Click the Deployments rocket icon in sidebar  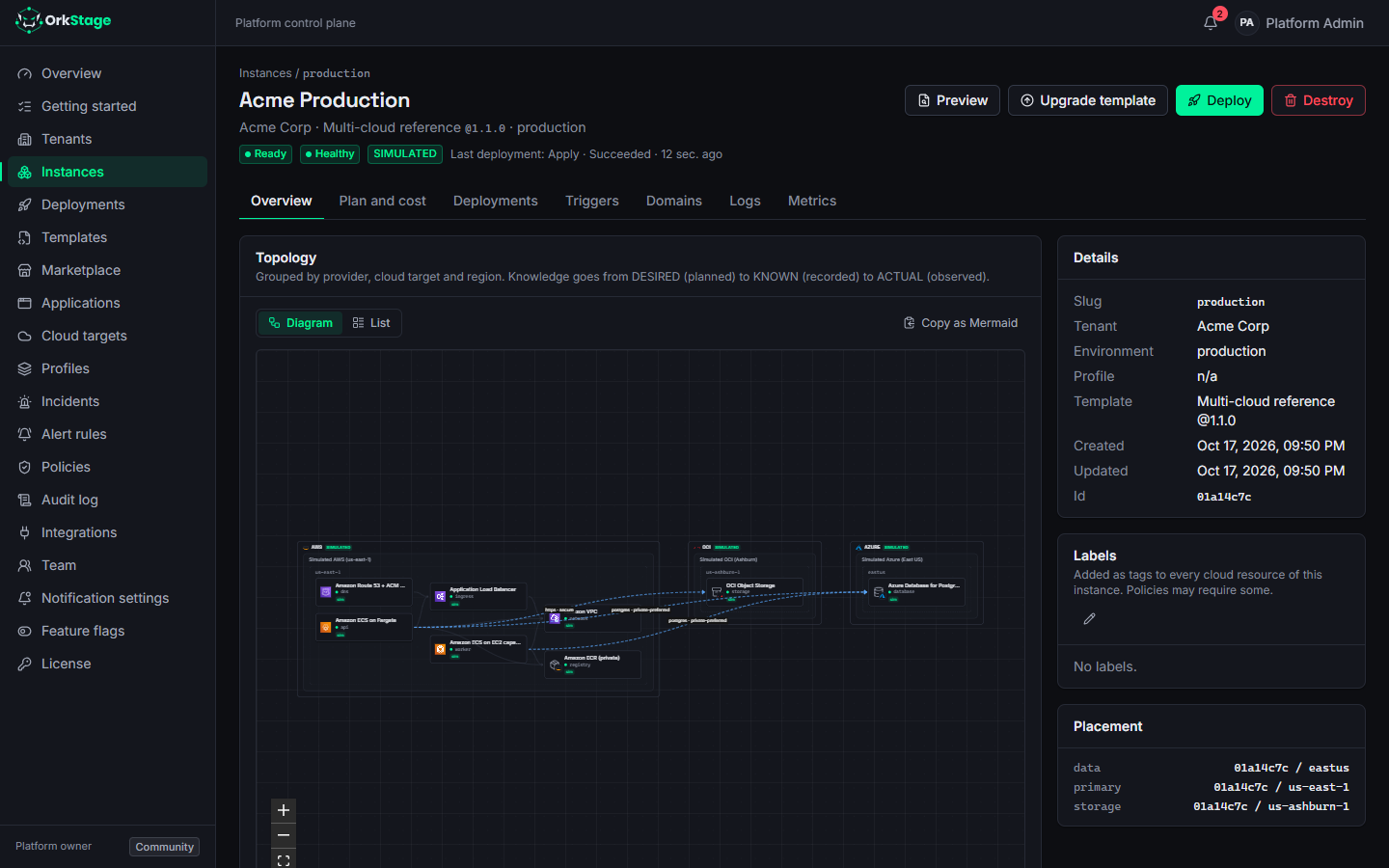point(25,204)
